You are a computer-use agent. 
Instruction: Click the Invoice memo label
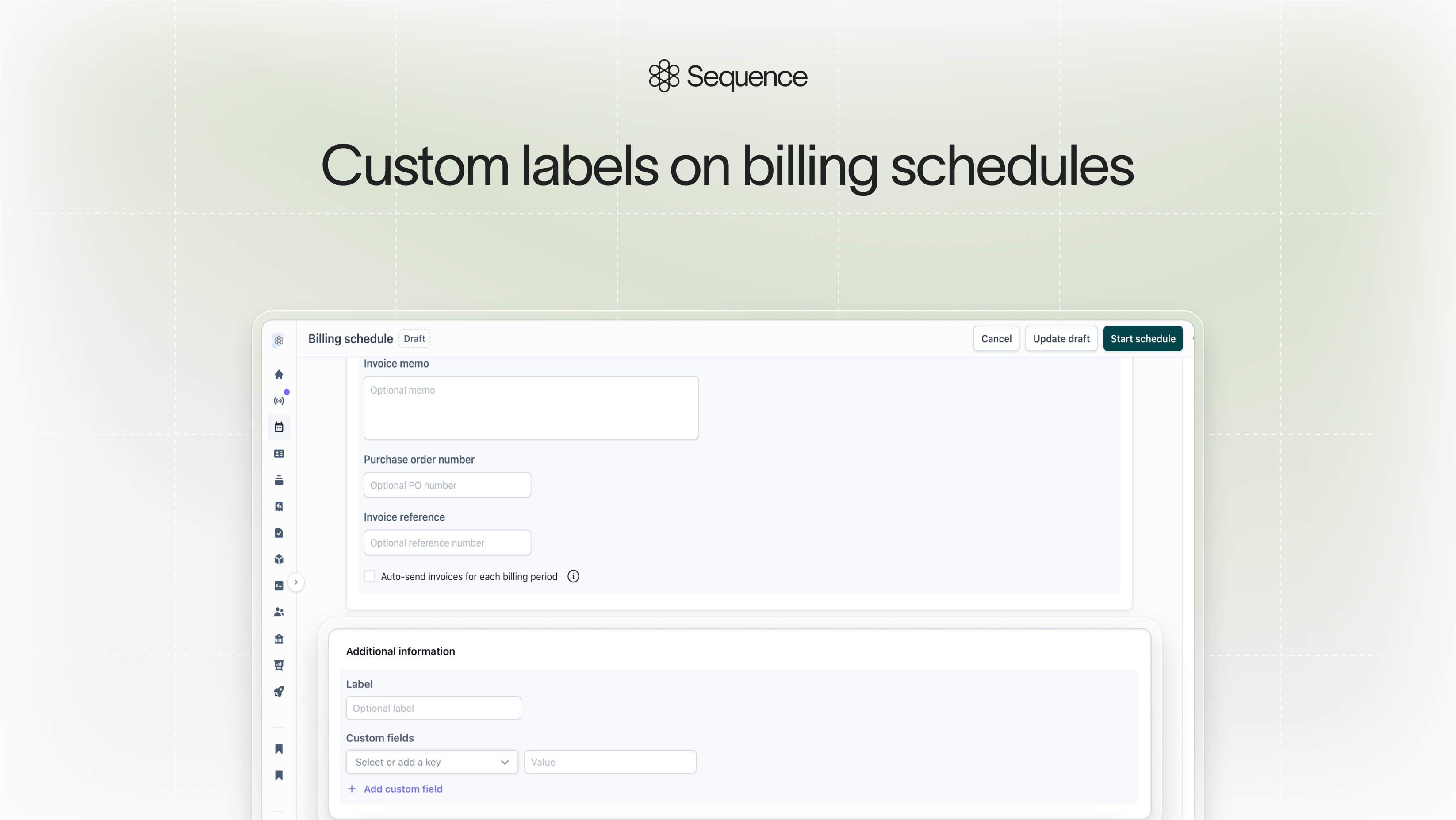tap(396, 364)
